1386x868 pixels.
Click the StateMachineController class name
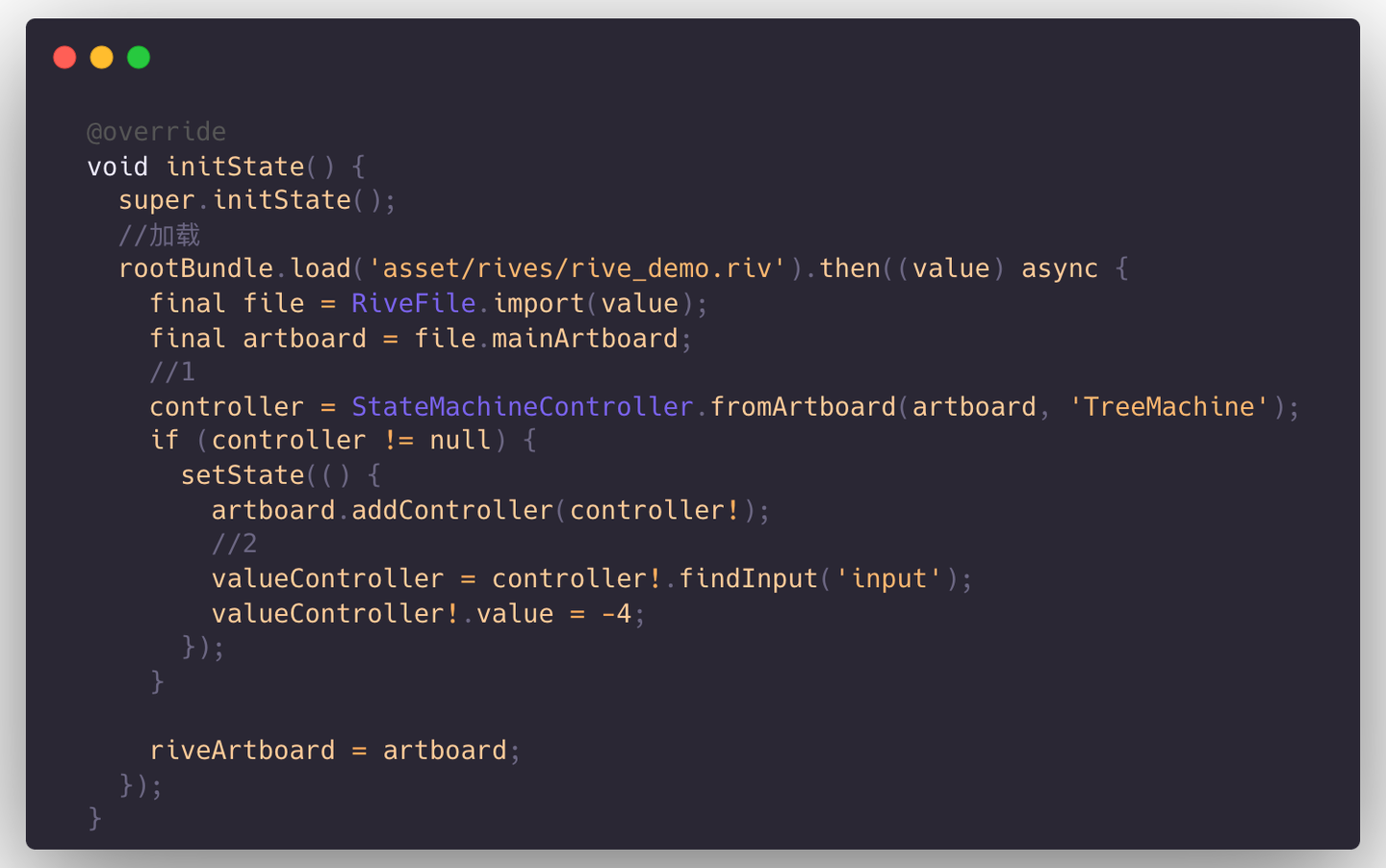(x=522, y=407)
